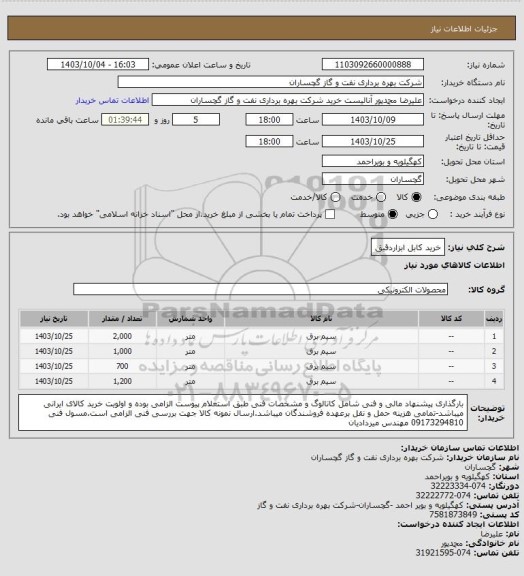Click the buyer description text box
524x576 pixels.
(243, 413)
